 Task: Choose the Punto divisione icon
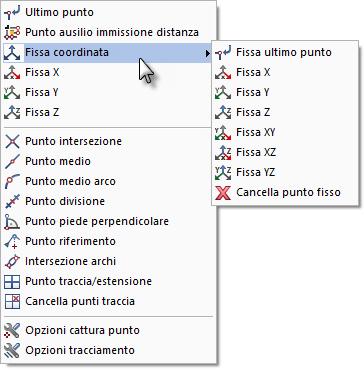[12, 202]
